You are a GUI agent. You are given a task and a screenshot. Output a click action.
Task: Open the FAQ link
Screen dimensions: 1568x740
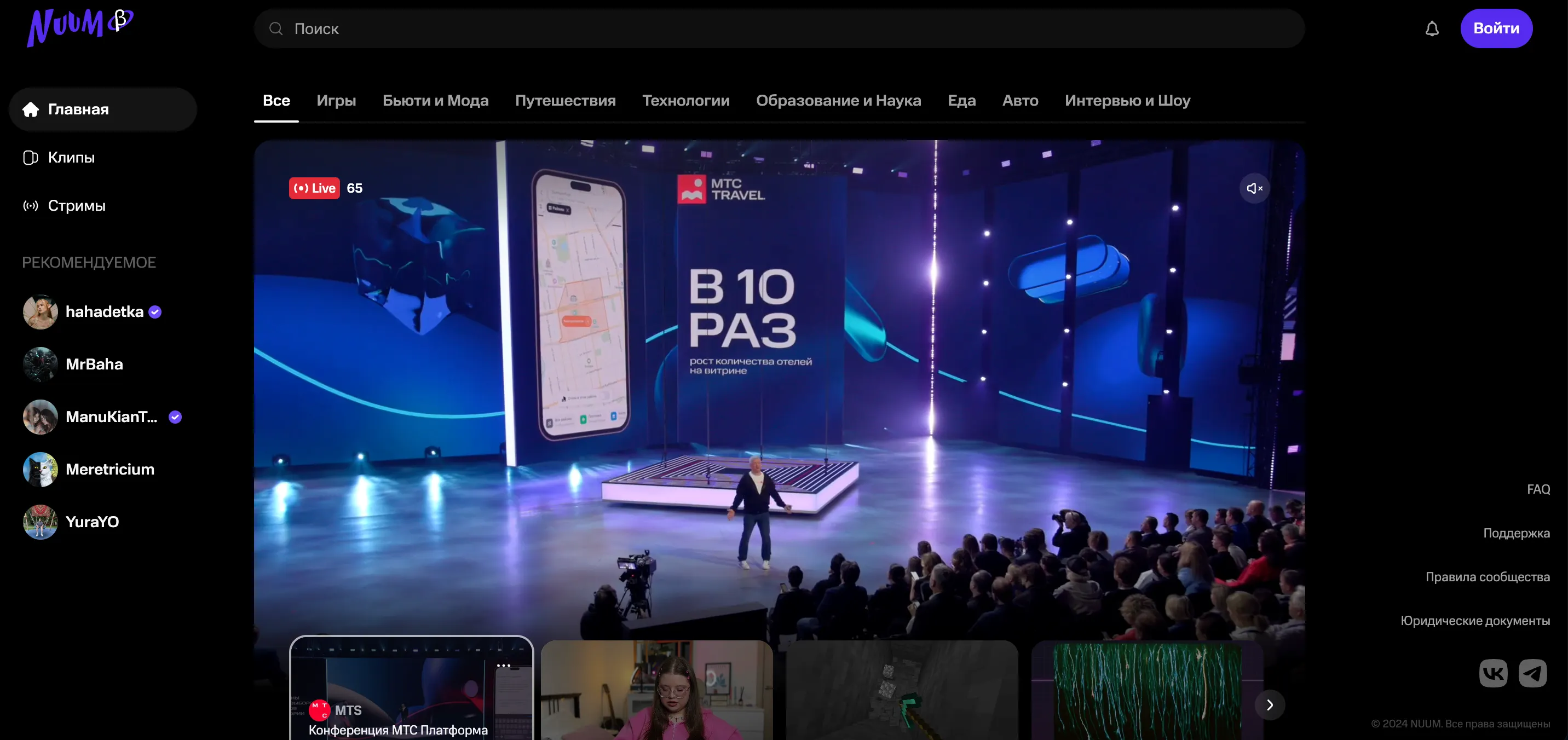[1537, 489]
